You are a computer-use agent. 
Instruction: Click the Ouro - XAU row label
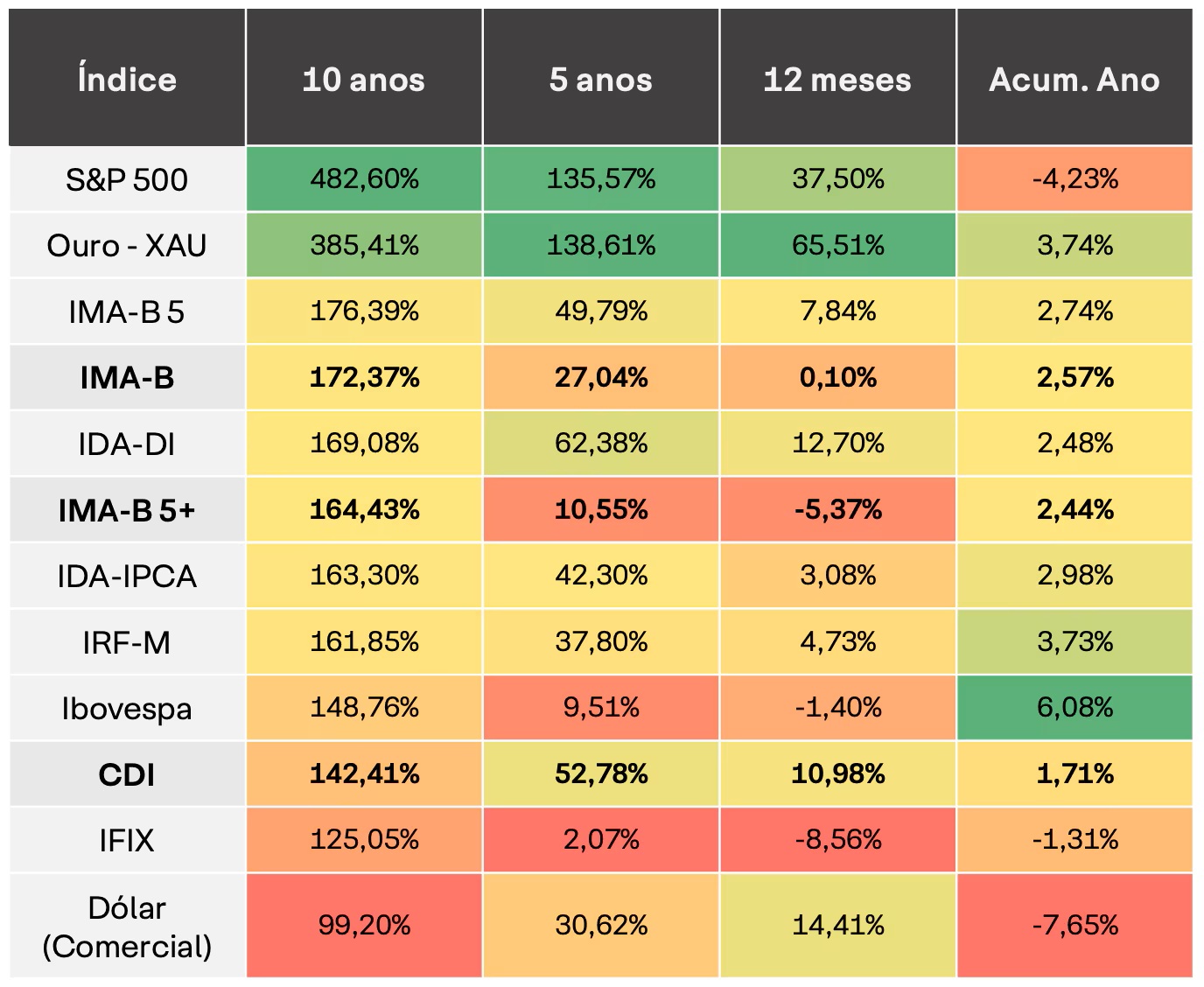[x=127, y=246]
